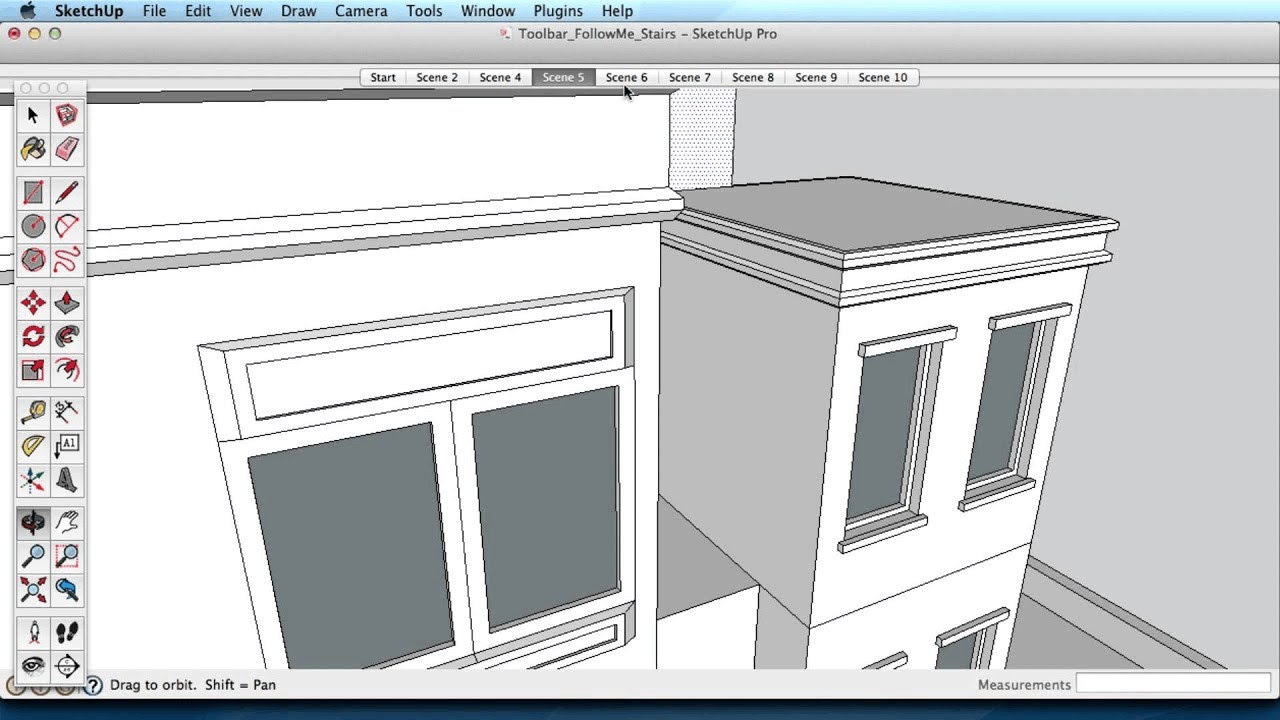Click into the Measurements input box
Viewport: 1280px width, 720px height.
tap(1174, 684)
